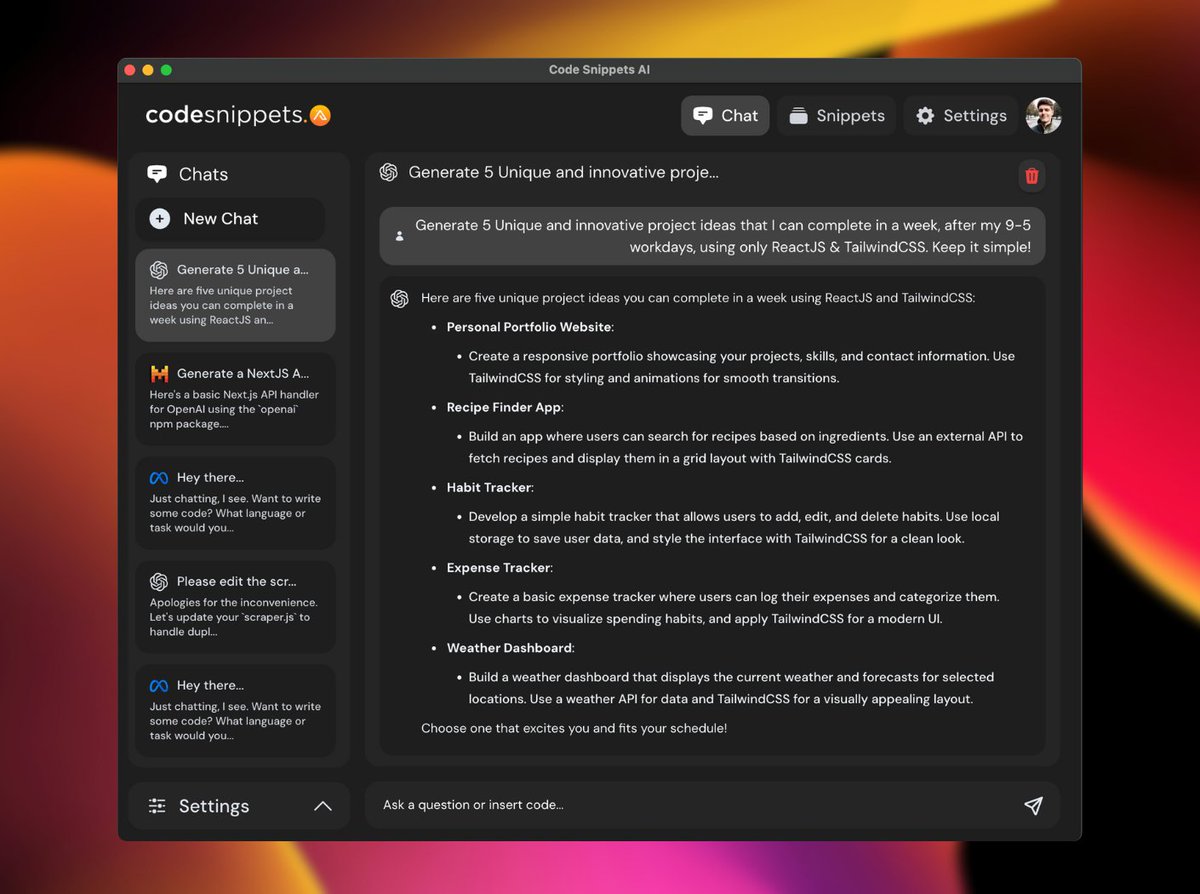Open the bottom Settings panel label

214,806
